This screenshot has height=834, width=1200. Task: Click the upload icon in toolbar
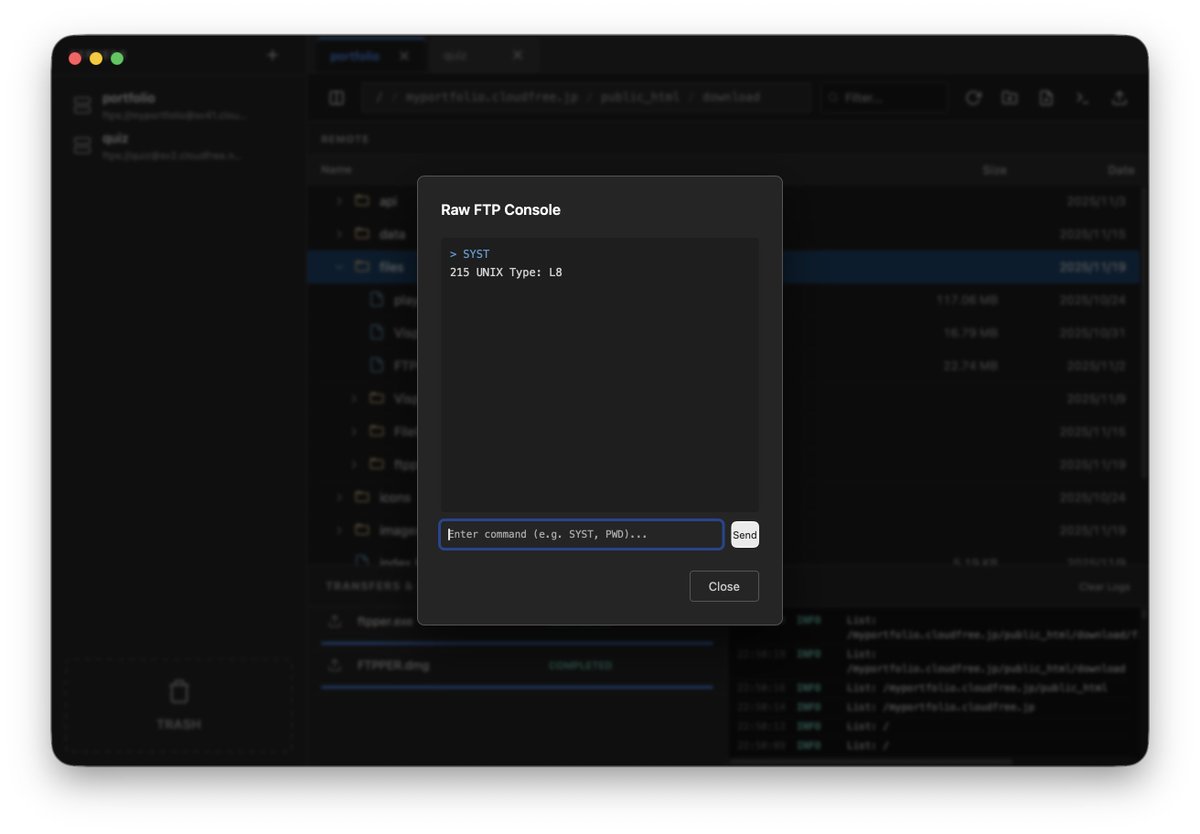pos(1119,97)
